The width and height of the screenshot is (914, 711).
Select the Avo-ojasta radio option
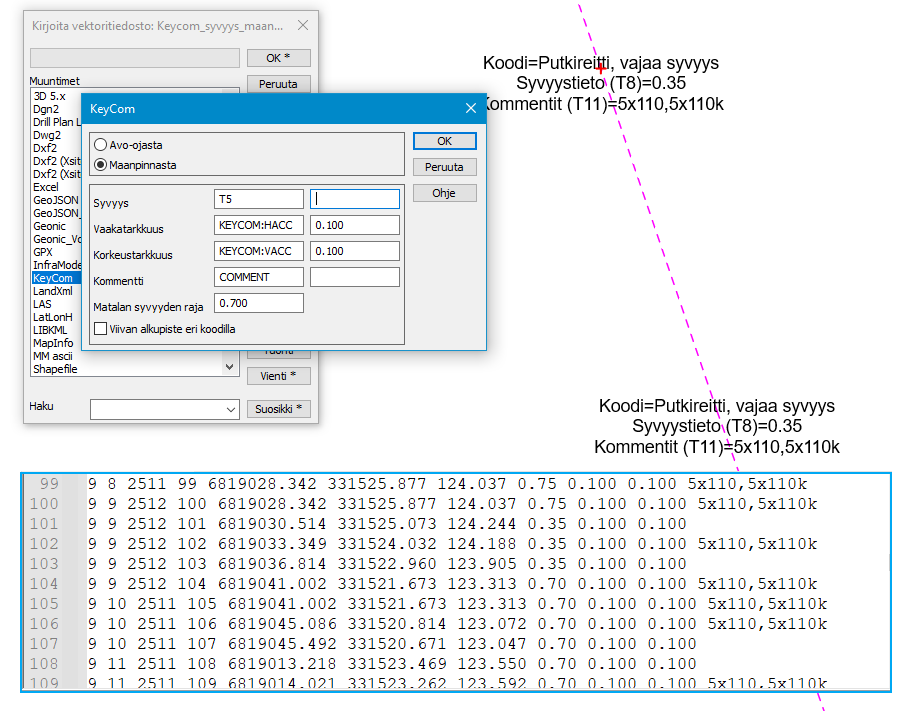click(x=101, y=145)
